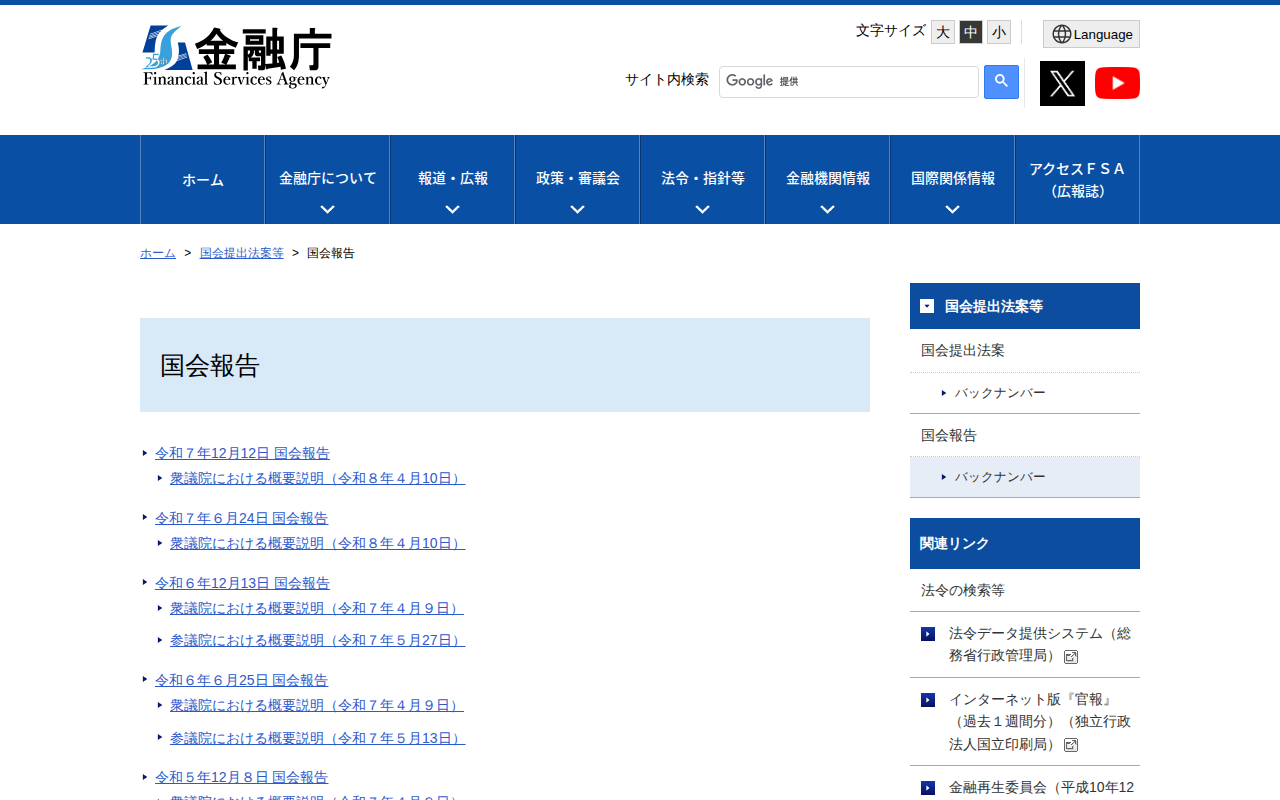Click 国会提出法案等 breadcrumb link
This screenshot has width=1280, height=800.
(x=242, y=253)
